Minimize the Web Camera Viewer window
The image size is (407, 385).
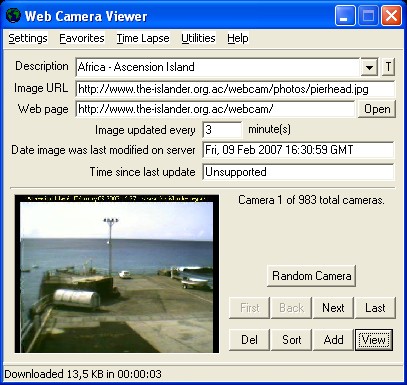pos(345,16)
